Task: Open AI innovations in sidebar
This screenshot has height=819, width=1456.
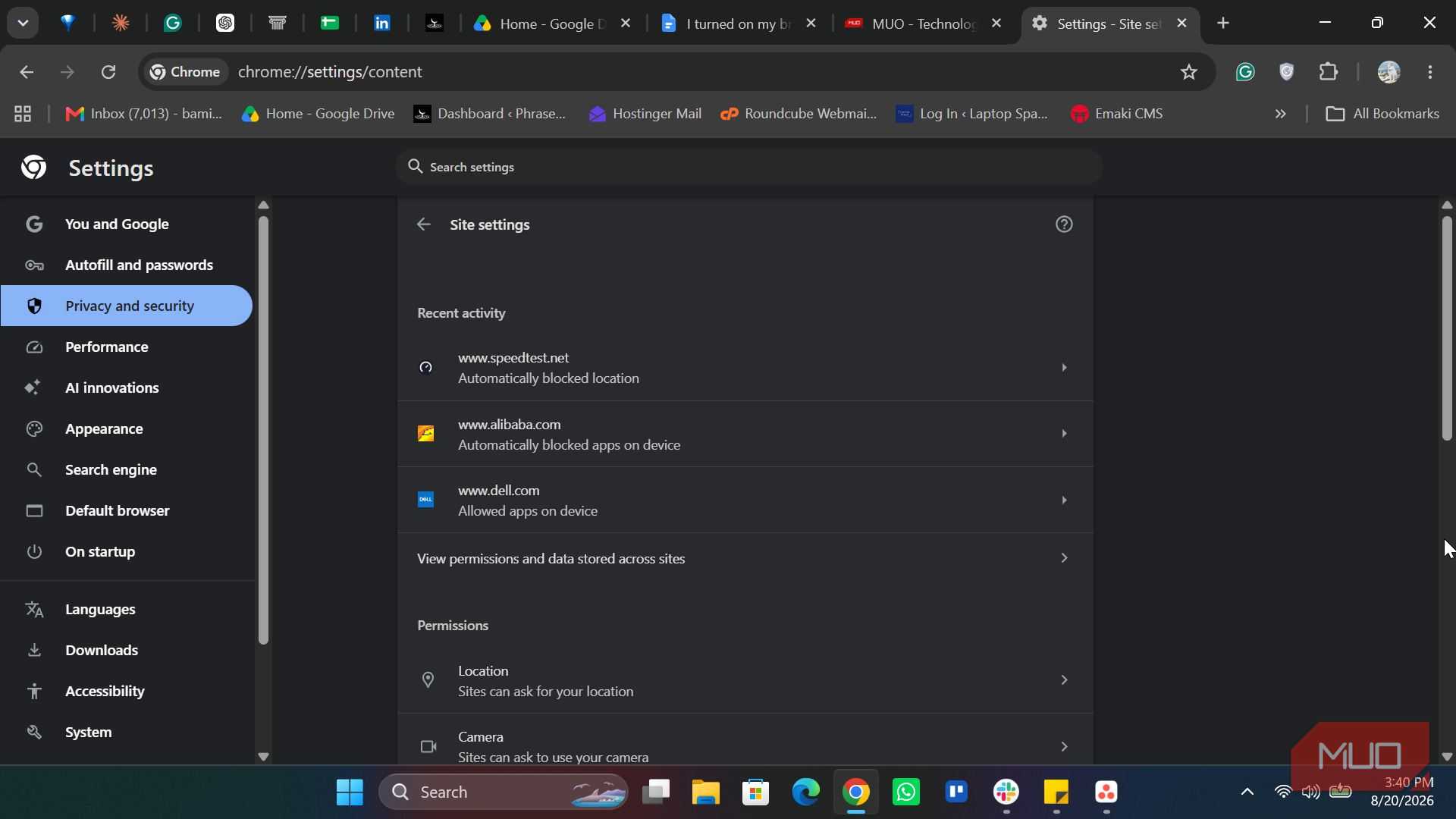Action: click(126, 388)
